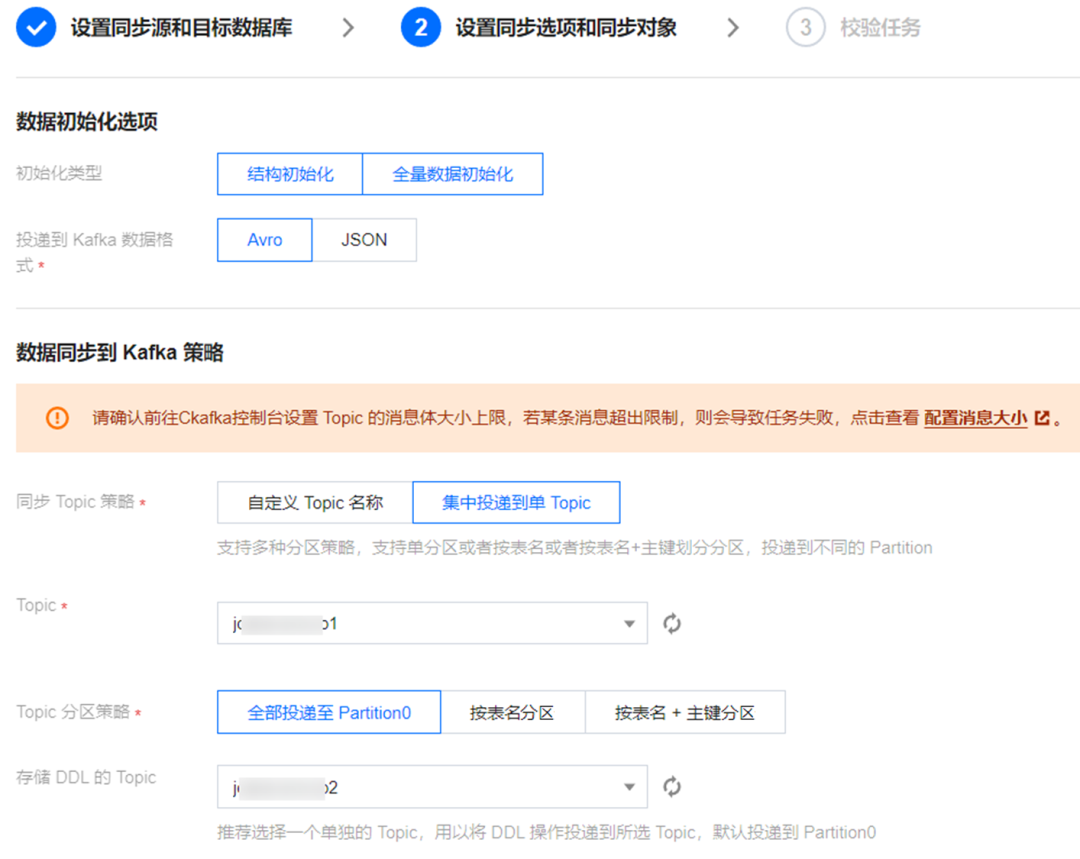Click the chevron arrow after step one
1080x859 pixels.
tap(349, 28)
